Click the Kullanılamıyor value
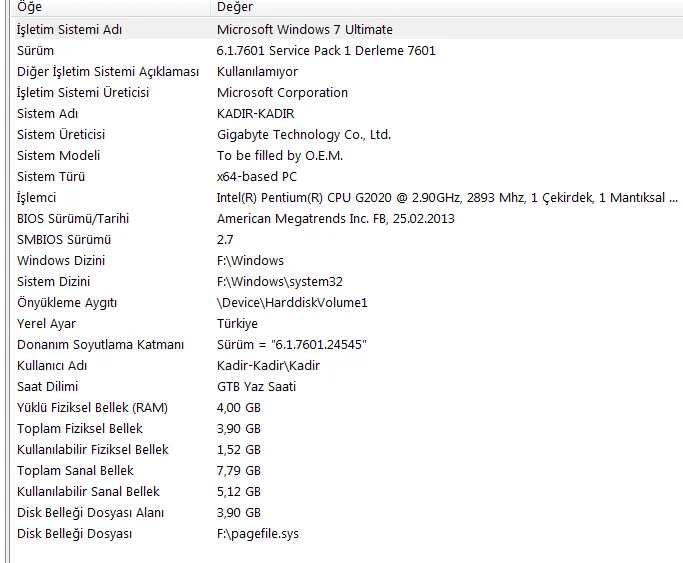 click(257, 71)
